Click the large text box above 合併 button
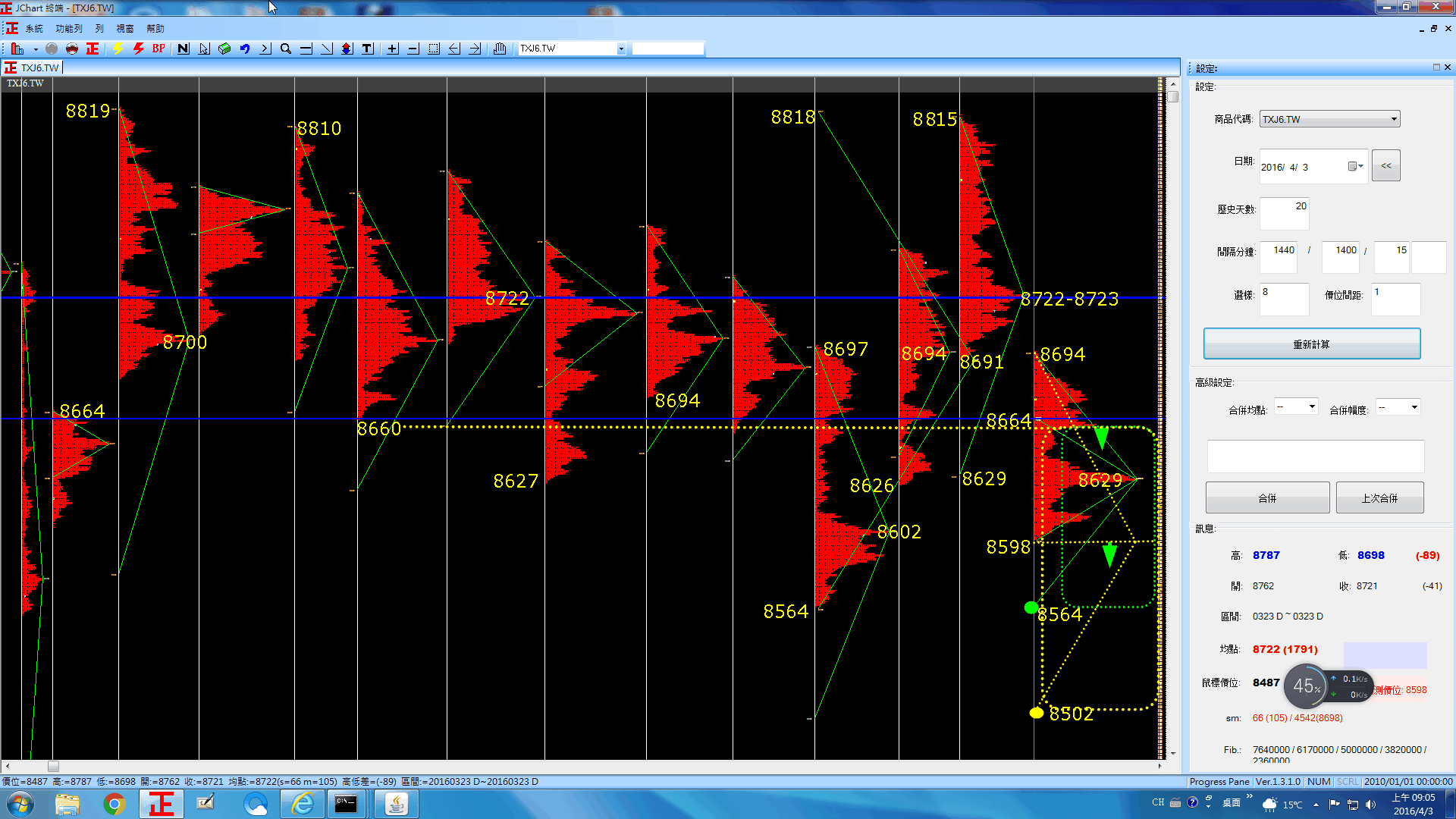1456x819 pixels. (x=1316, y=457)
